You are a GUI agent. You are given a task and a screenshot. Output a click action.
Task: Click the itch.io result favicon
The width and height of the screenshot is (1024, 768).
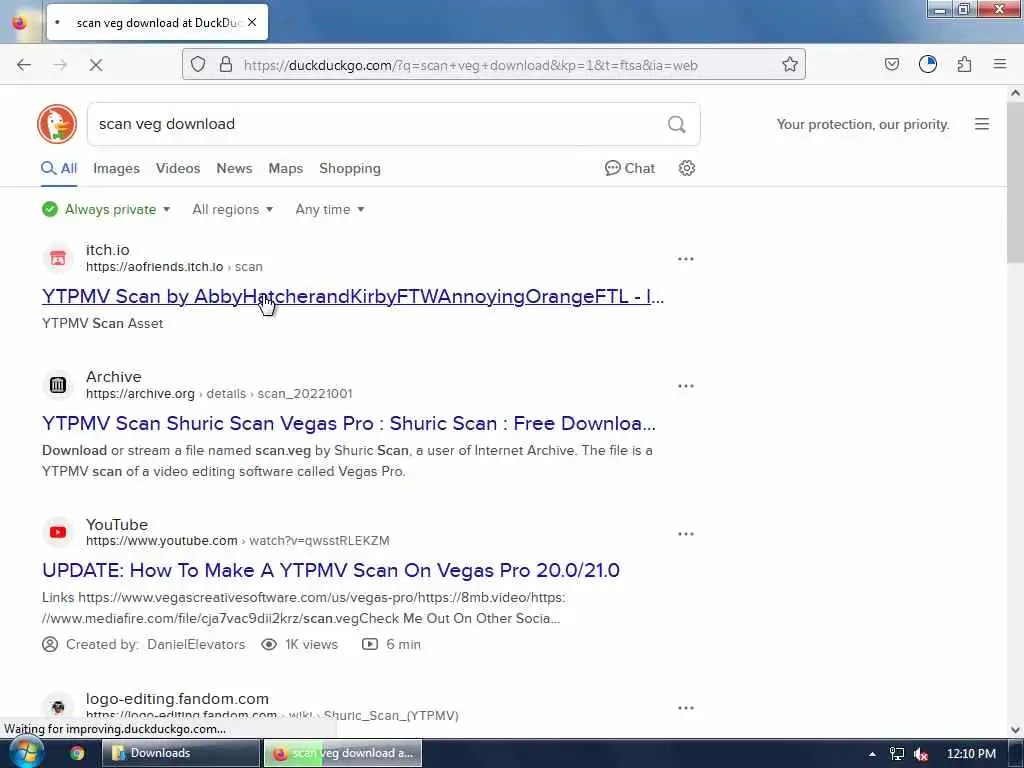pos(58,258)
